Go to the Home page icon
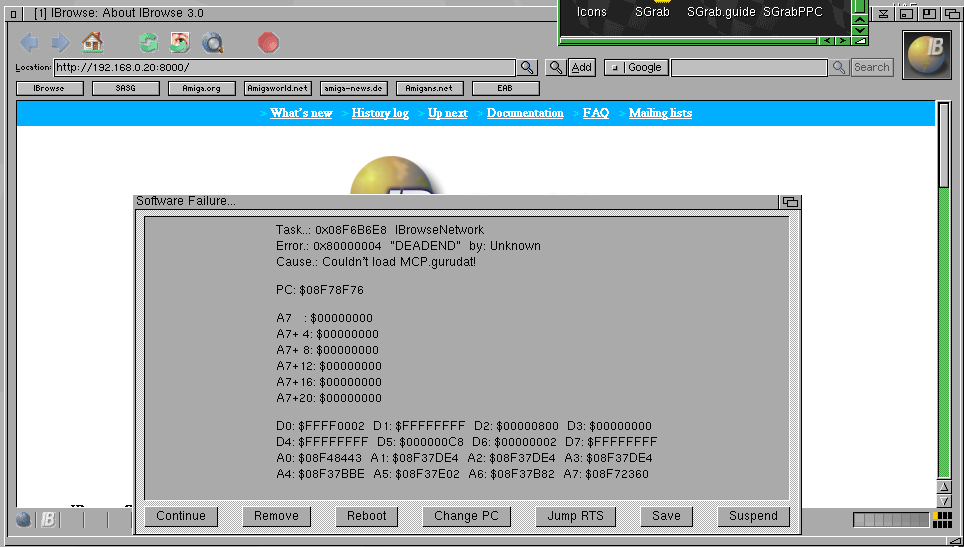Viewport: 964px width, 547px height. [93, 42]
